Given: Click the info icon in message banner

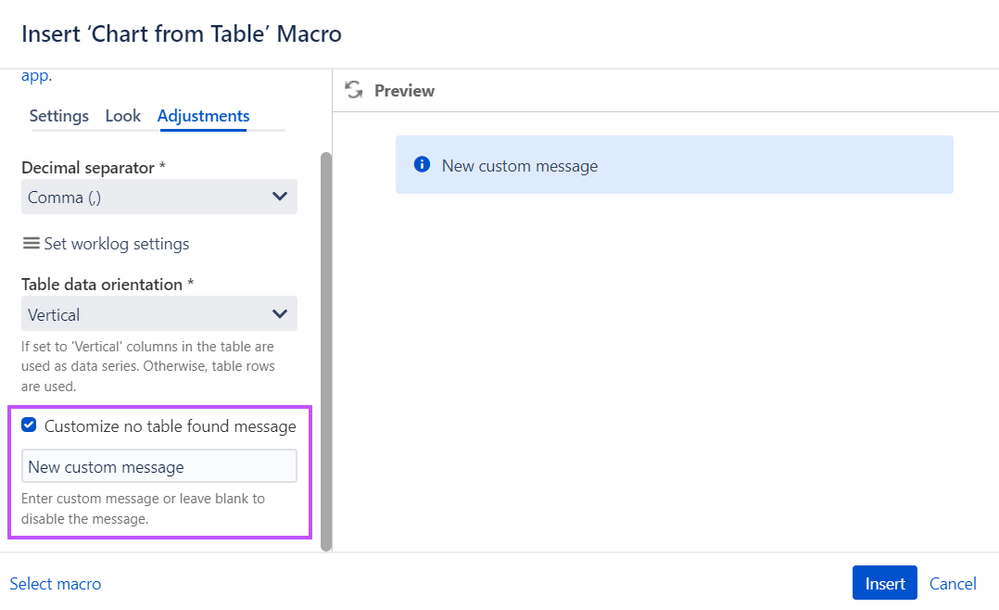Looking at the screenshot, I should click(422, 165).
